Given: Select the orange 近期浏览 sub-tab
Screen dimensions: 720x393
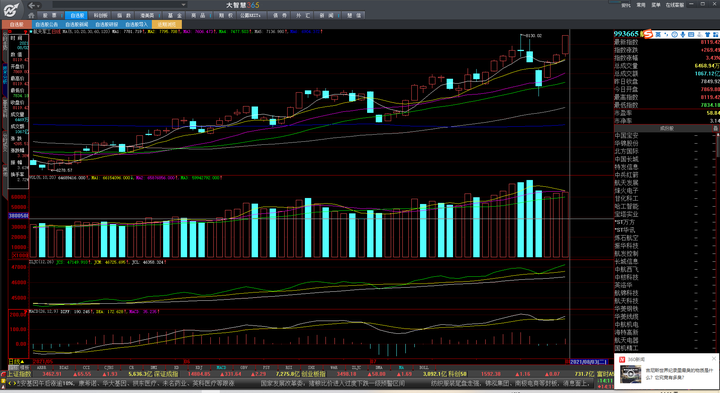Looking at the screenshot, I should (x=167, y=24).
